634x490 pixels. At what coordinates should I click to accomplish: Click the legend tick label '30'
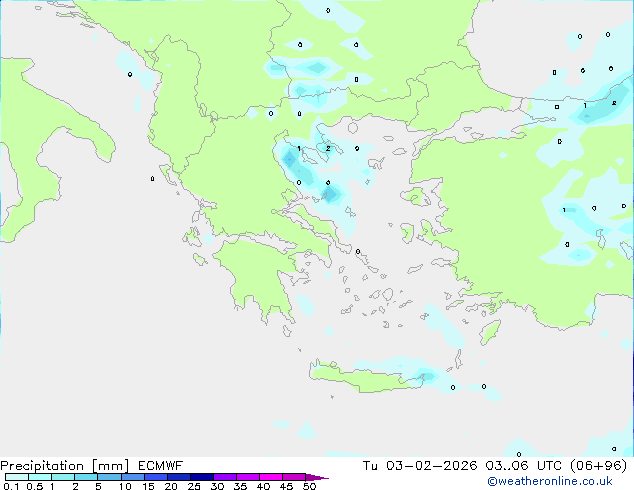[x=217, y=486]
